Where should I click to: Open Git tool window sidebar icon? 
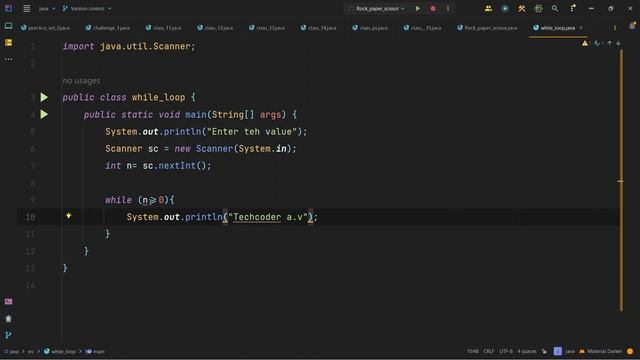tap(8, 335)
